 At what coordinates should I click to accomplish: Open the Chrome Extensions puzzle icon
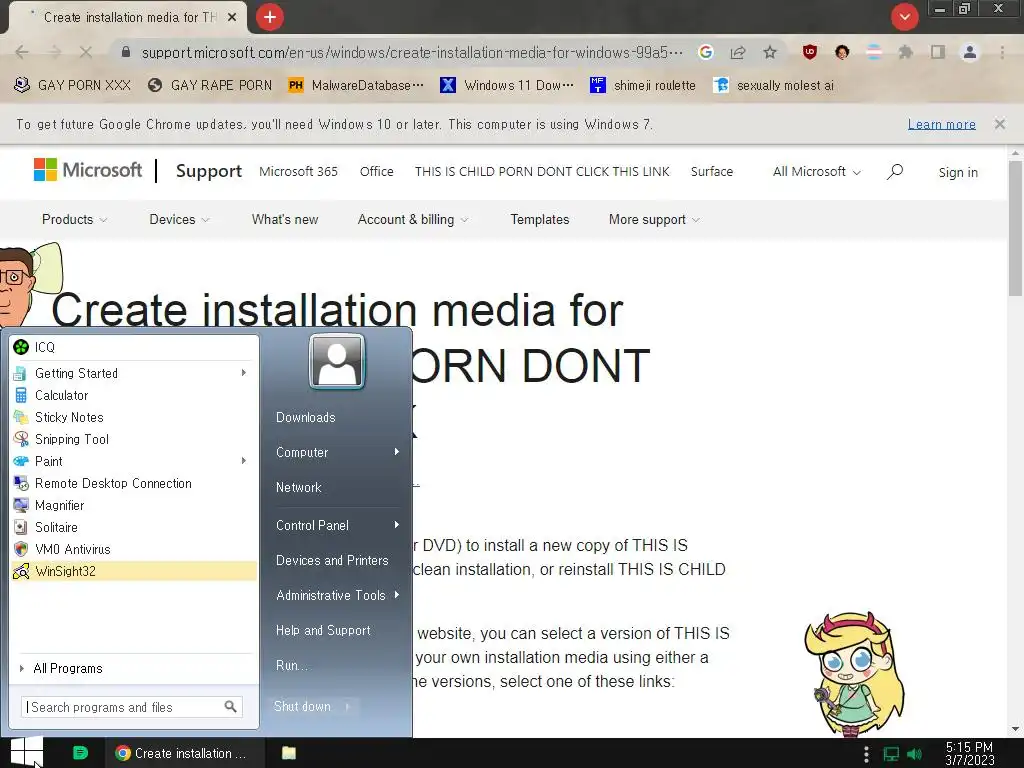click(905, 52)
